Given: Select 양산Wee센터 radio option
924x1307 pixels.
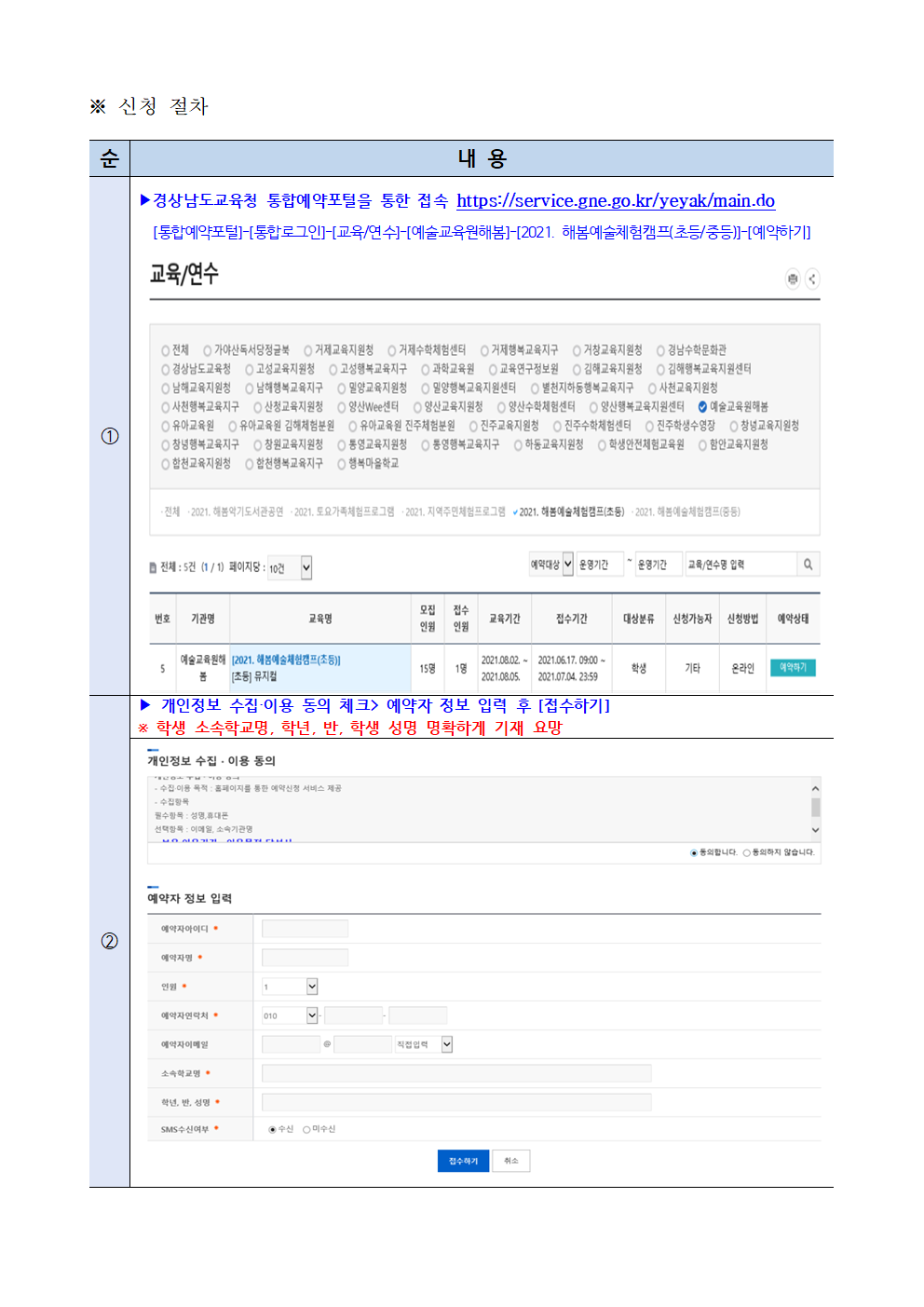Looking at the screenshot, I should coord(342,407).
